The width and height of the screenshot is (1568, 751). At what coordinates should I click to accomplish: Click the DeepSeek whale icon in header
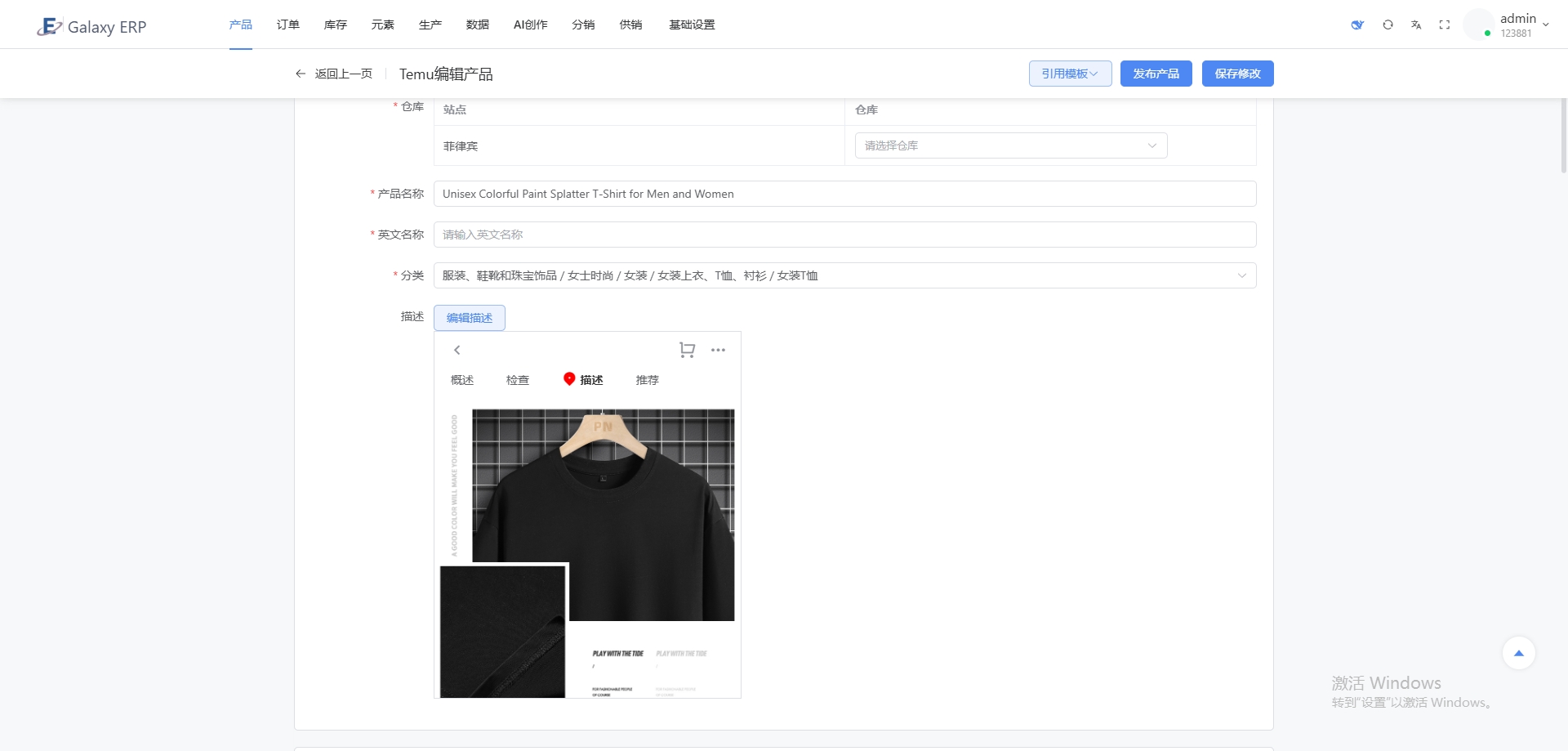[1357, 25]
